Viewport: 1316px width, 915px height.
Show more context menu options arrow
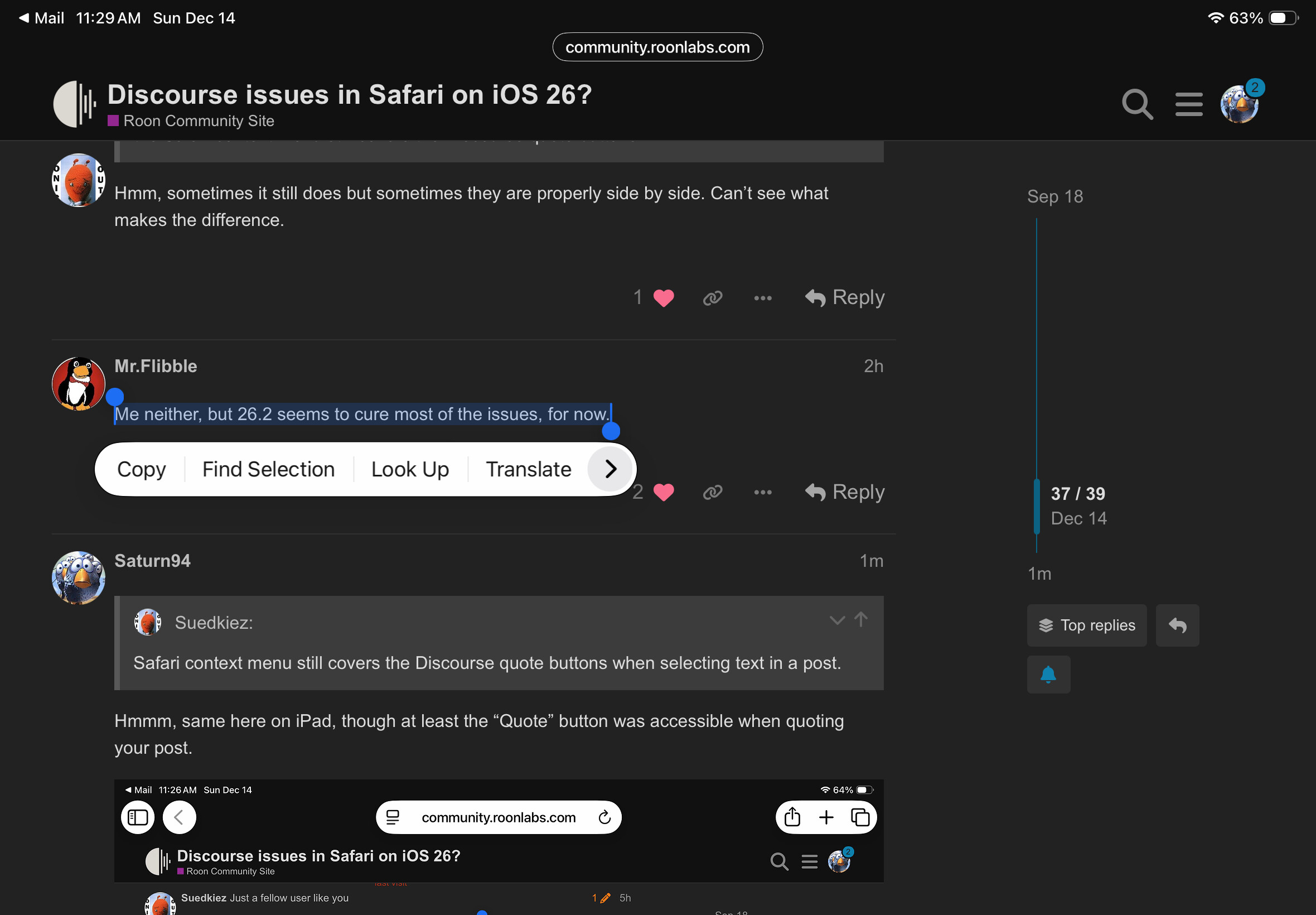click(x=610, y=469)
